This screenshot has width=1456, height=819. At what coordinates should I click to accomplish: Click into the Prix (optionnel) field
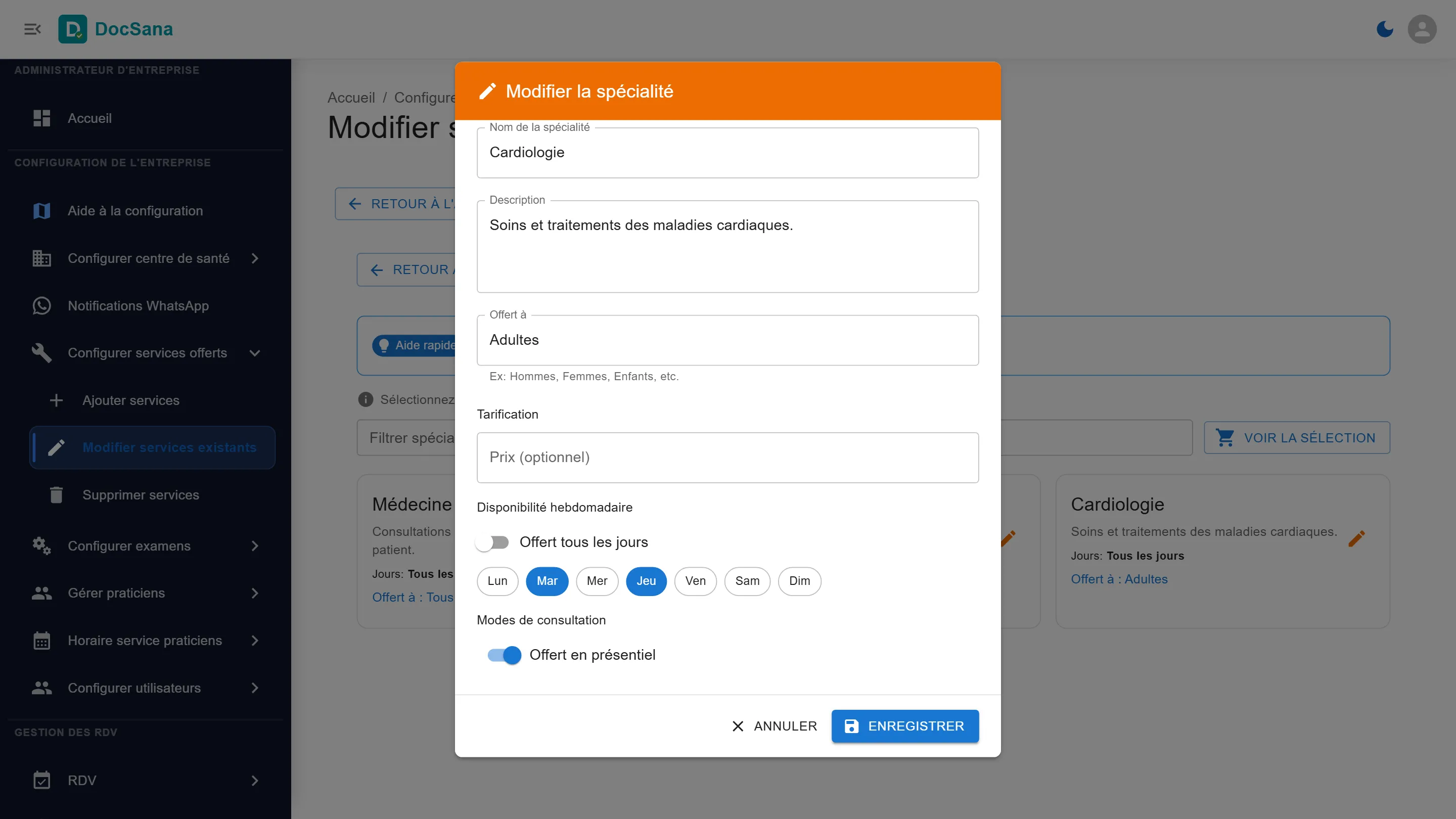[x=727, y=458]
